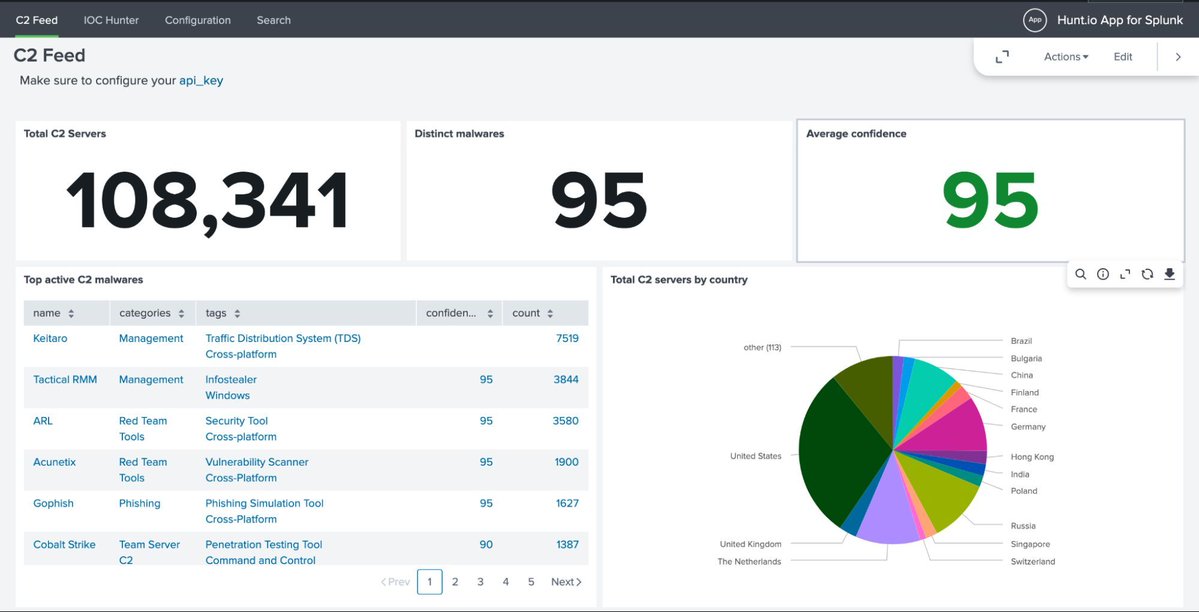The width and height of the screenshot is (1199, 612).
Task: Go to page 3 of the malware table
Action: (479, 581)
